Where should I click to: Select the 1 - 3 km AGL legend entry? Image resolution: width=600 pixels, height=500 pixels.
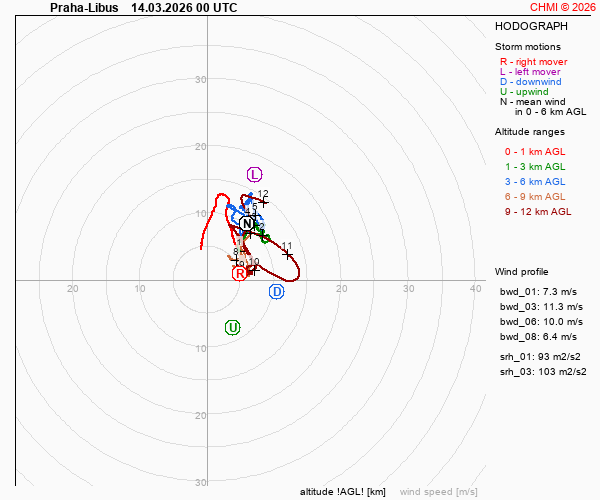[x=534, y=167]
